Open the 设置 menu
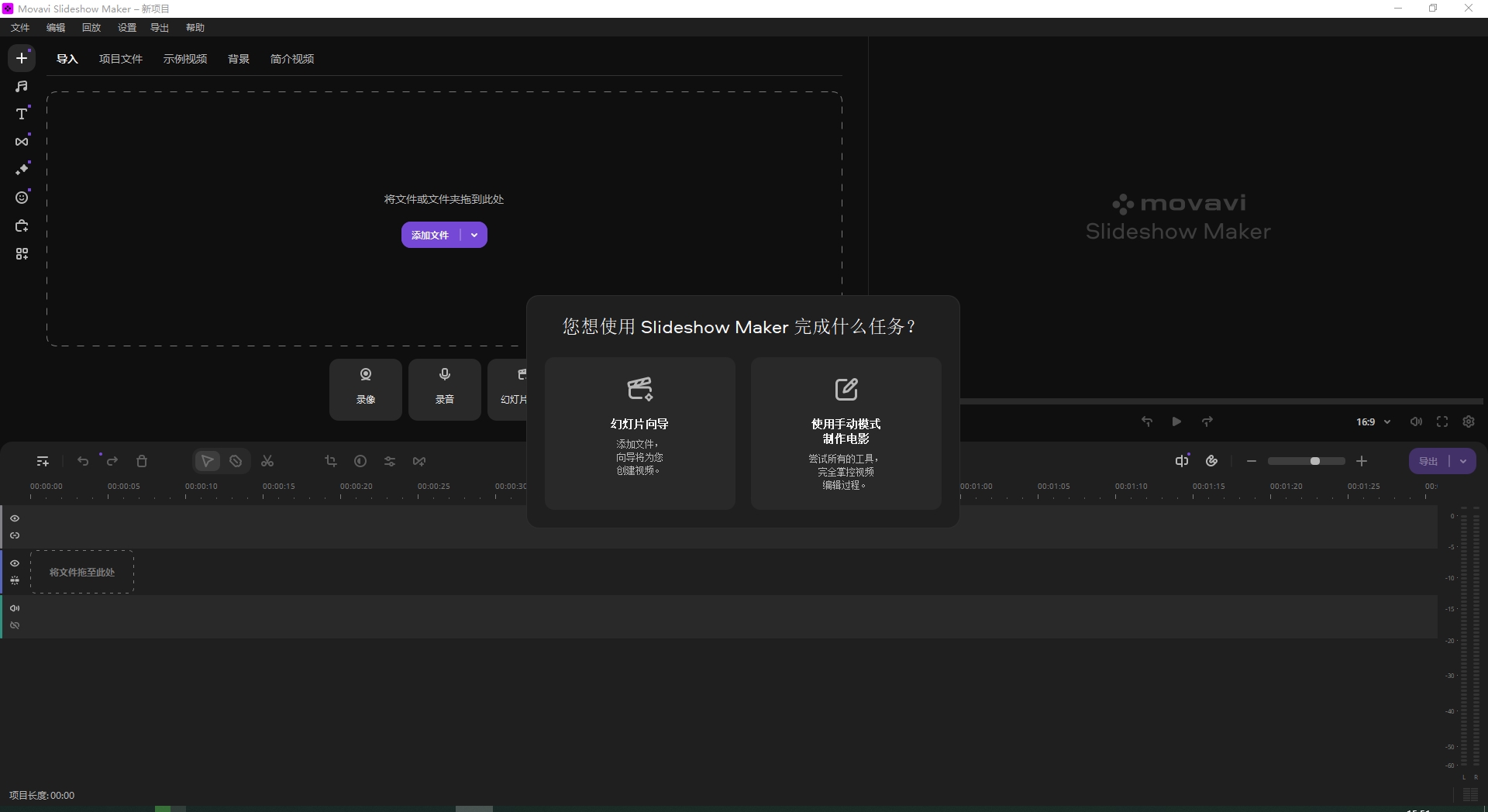Screen dimensions: 1488x812 pyautogui.click(x=127, y=27)
